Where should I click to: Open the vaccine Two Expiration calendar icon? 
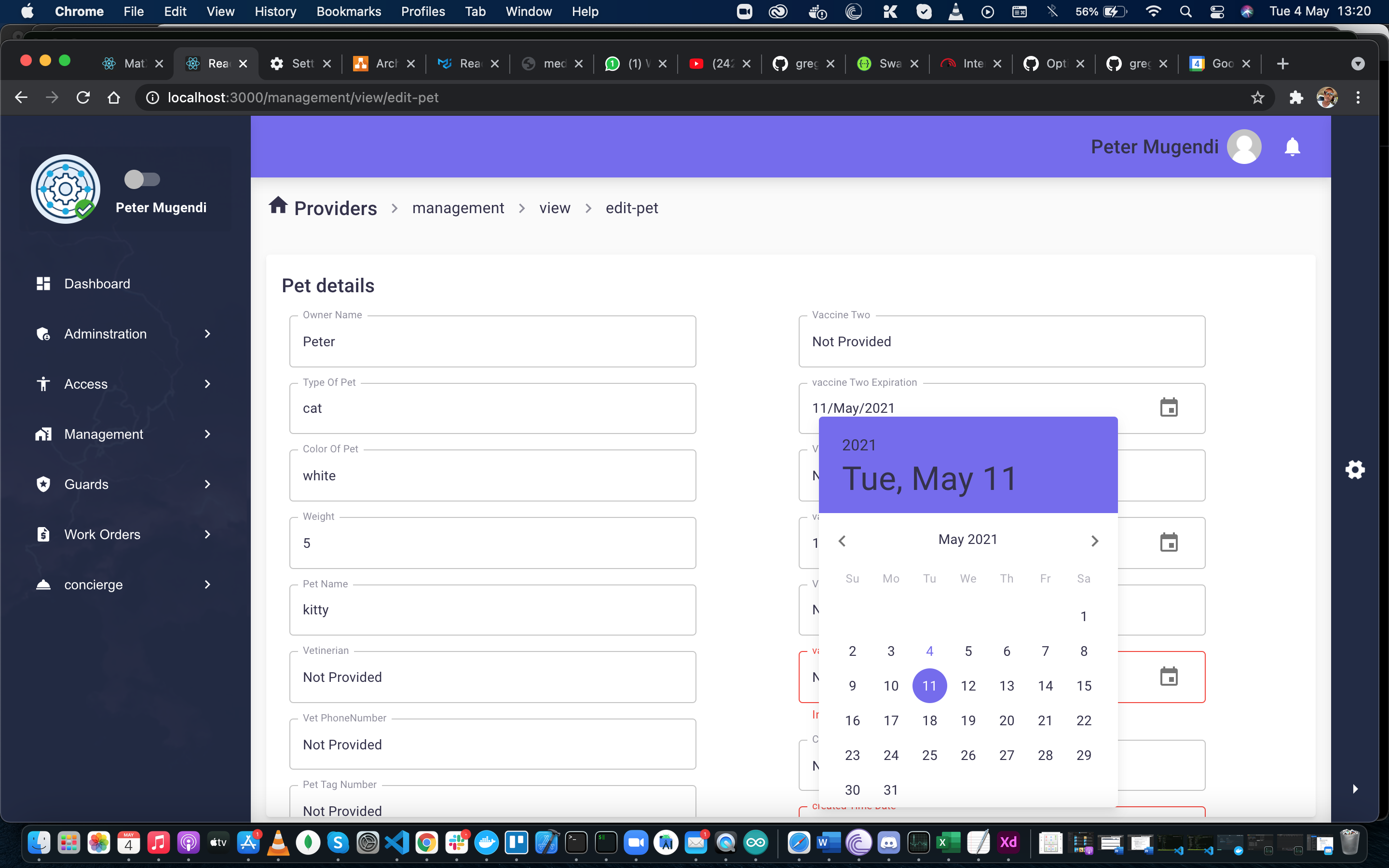[x=1169, y=407]
